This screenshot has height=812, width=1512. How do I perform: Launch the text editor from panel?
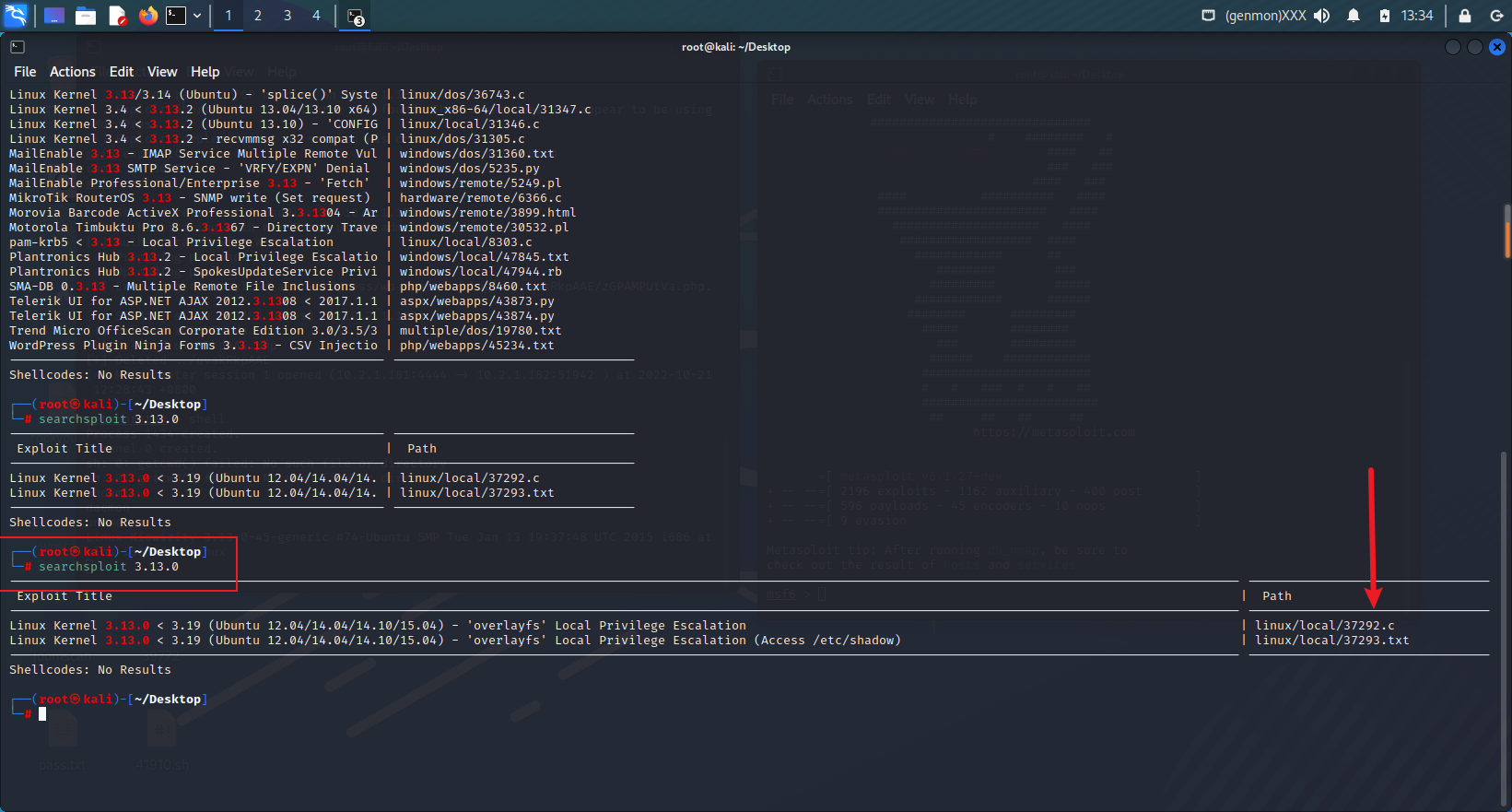tap(117, 16)
